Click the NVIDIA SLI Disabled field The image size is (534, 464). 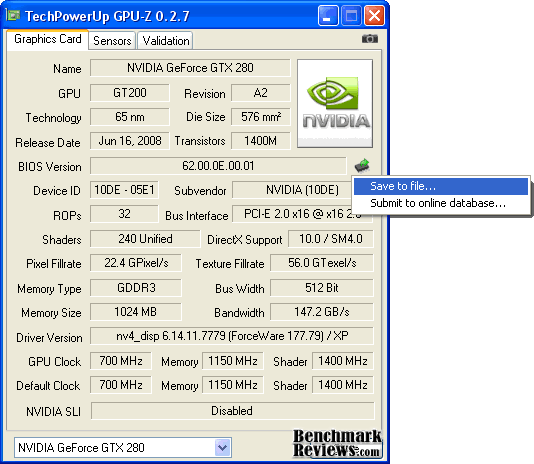click(233, 411)
